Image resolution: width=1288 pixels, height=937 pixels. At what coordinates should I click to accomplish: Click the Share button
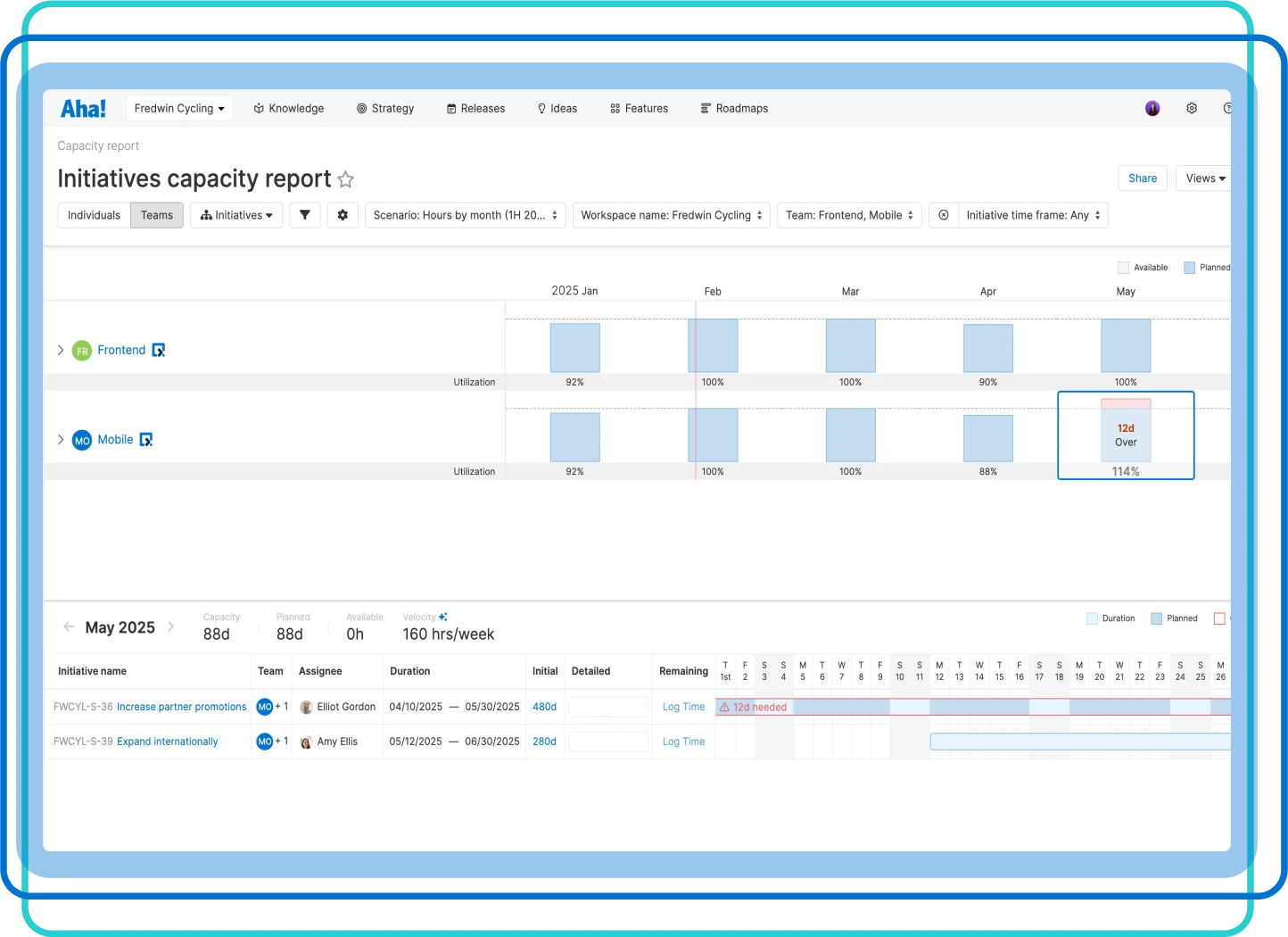pyautogui.click(x=1143, y=178)
